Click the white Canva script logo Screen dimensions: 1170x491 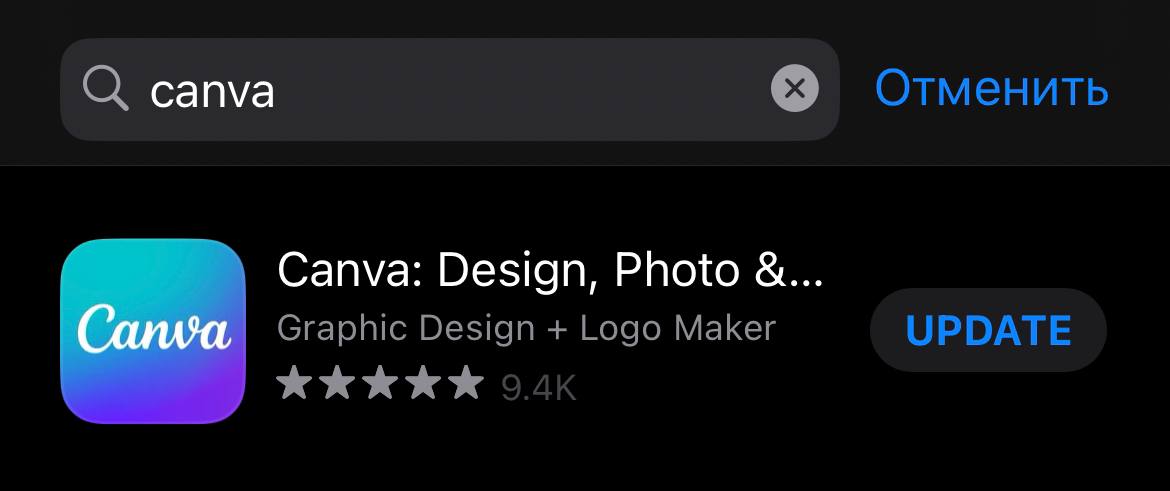pos(154,326)
